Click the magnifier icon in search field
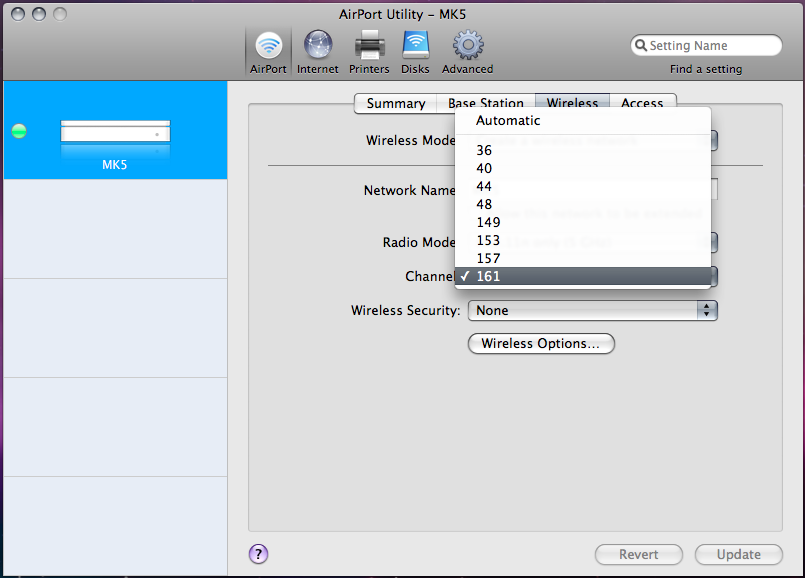 pos(641,45)
